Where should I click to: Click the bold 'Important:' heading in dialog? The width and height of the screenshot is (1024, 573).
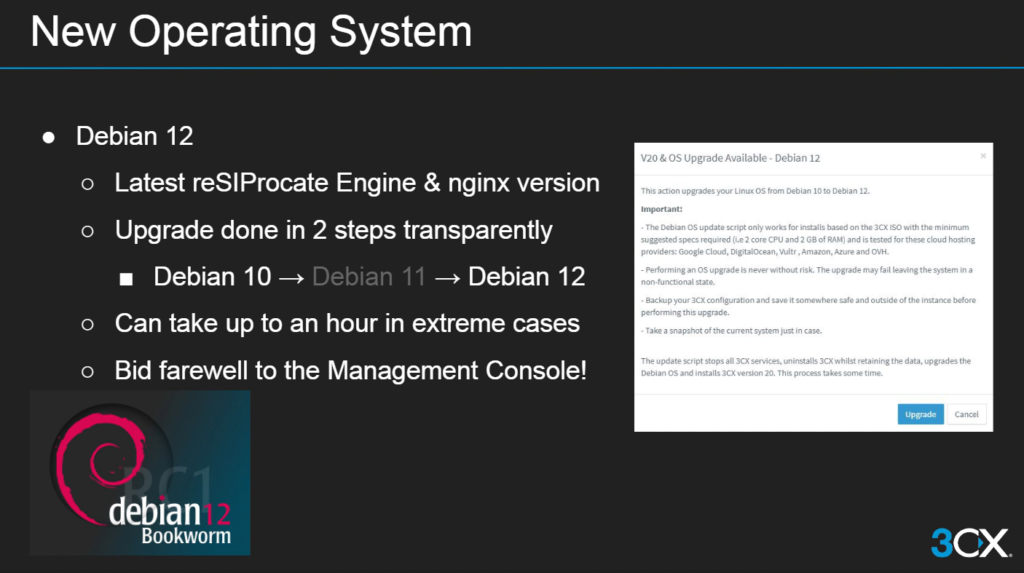tap(661, 209)
